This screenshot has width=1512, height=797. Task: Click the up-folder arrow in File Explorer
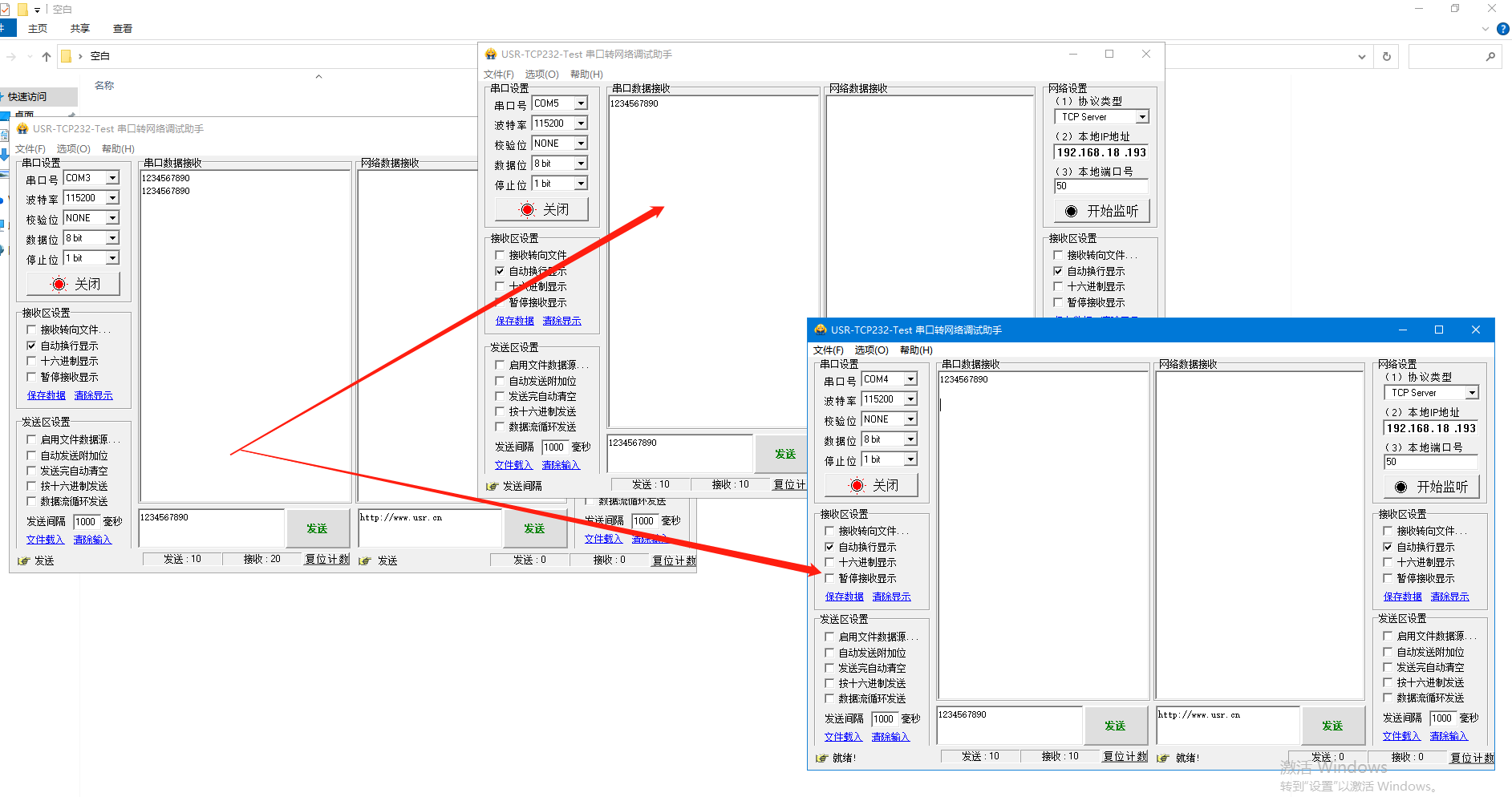tap(47, 57)
